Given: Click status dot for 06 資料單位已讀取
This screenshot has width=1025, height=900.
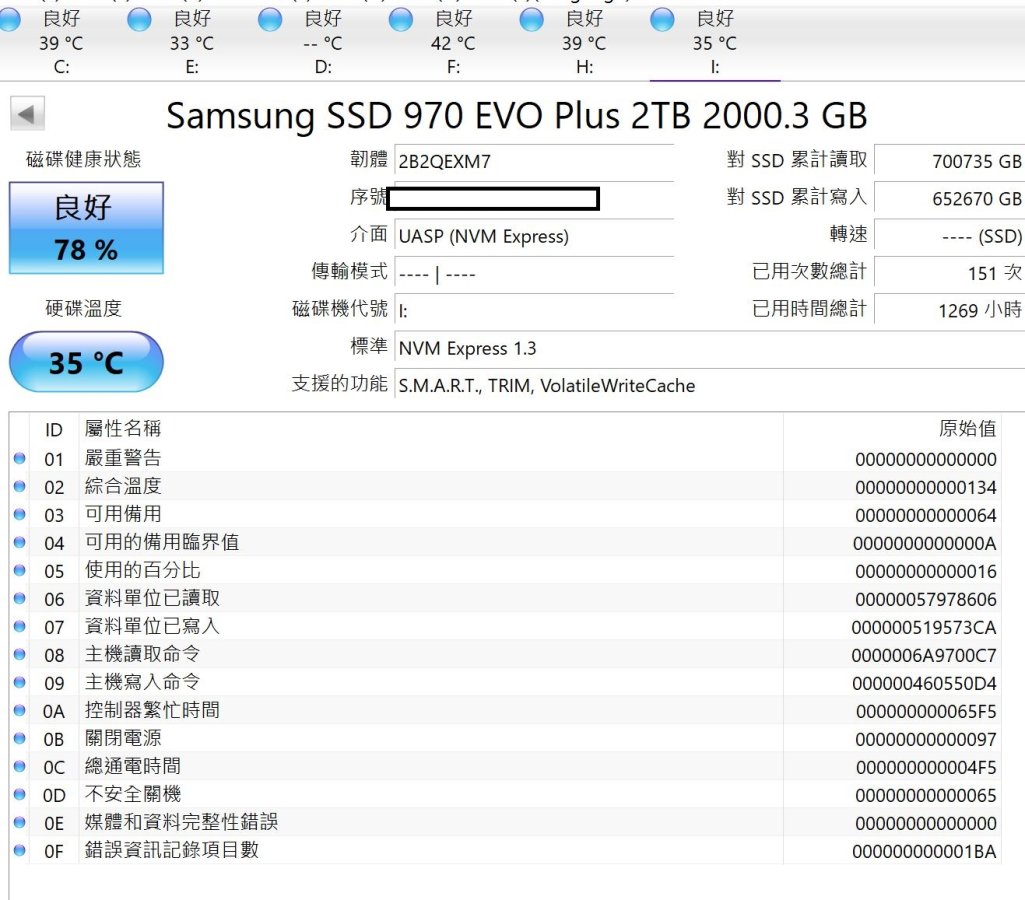Looking at the screenshot, I should point(20,598).
